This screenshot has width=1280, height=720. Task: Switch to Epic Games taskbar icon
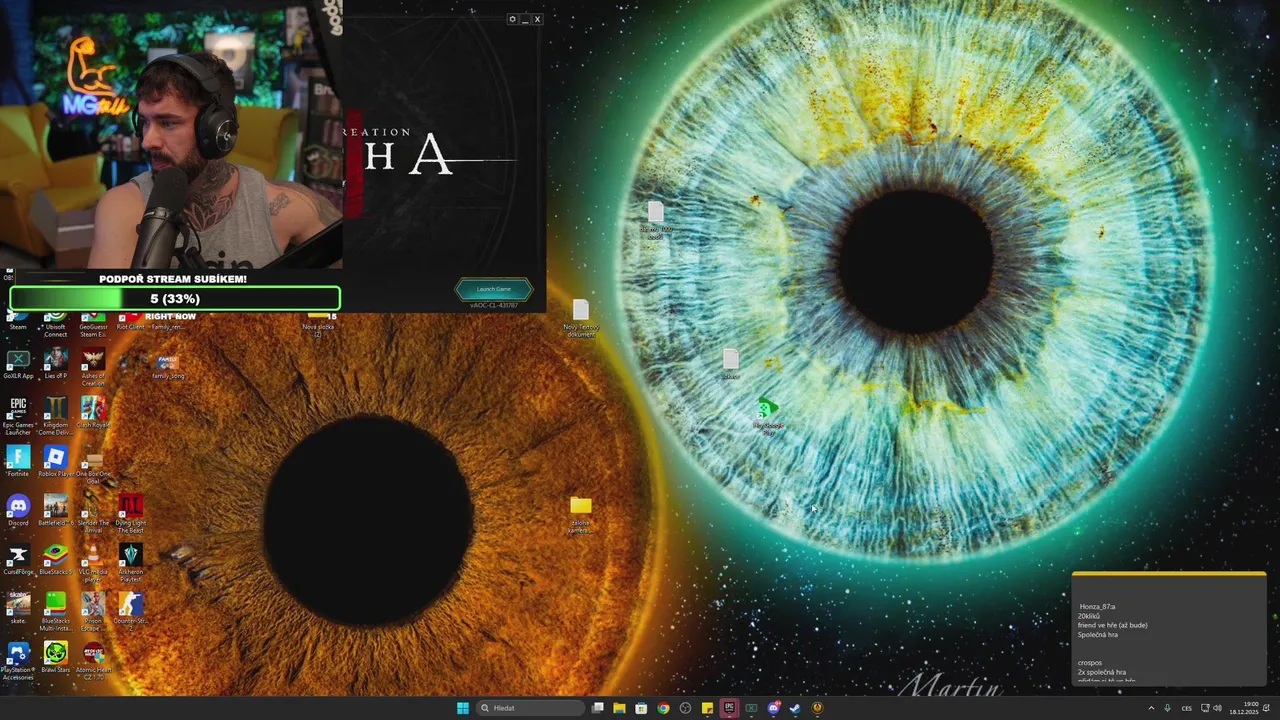[x=729, y=708]
